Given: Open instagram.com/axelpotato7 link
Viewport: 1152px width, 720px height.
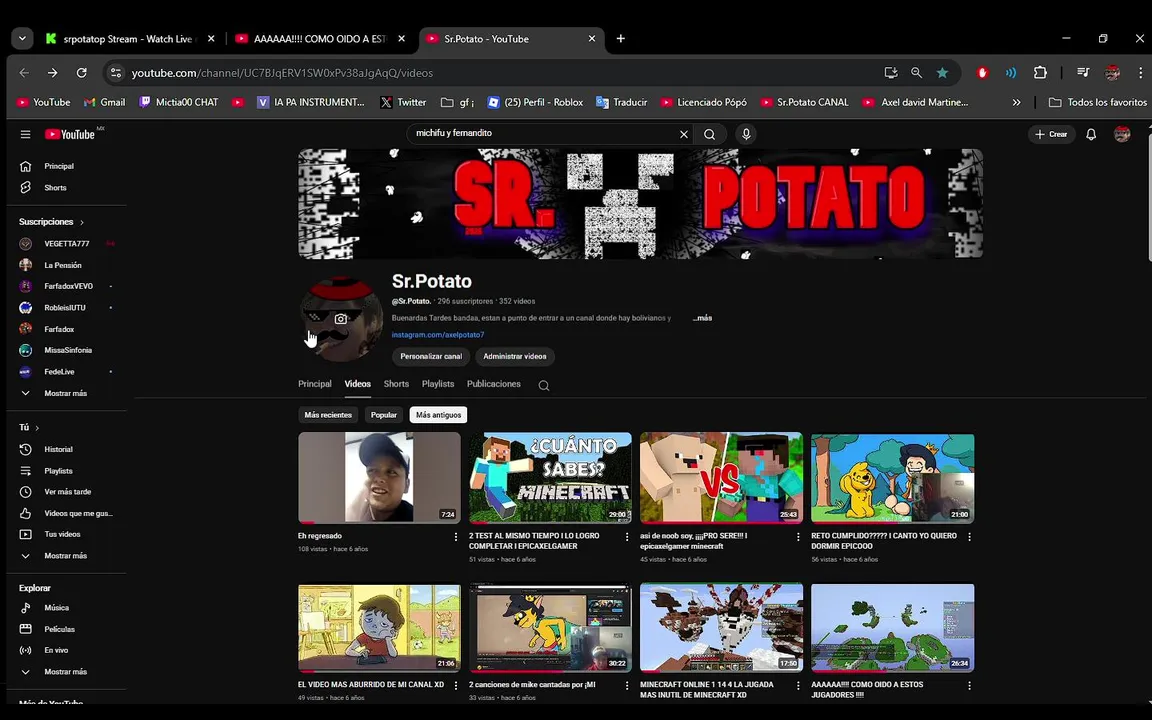Looking at the screenshot, I should point(438,334).
